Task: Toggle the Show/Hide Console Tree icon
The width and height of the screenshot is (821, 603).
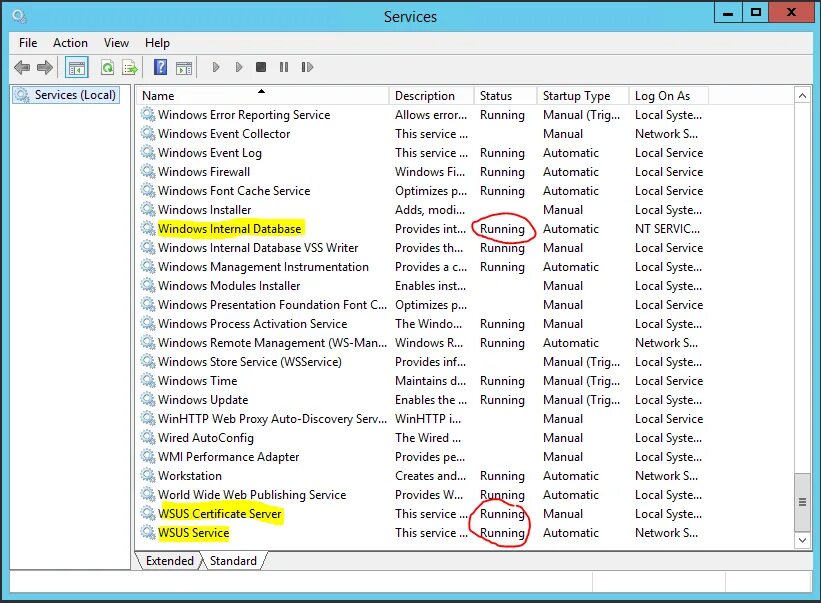Action: (x=77, y=68)
